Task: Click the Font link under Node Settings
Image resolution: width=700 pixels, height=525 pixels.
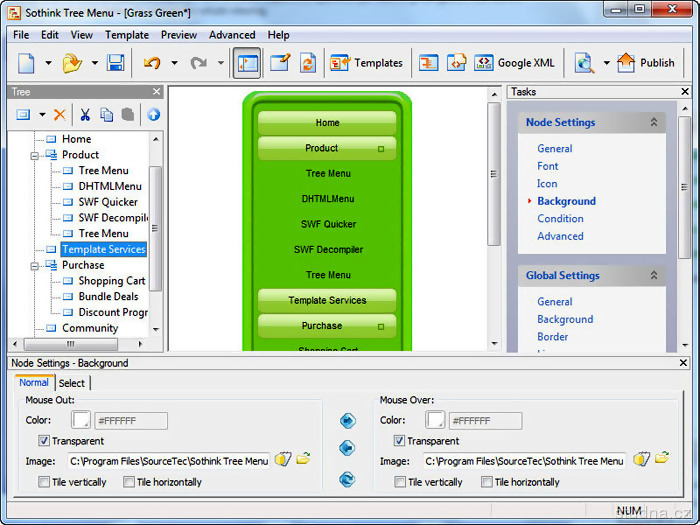Action: [x=548, y=166]
